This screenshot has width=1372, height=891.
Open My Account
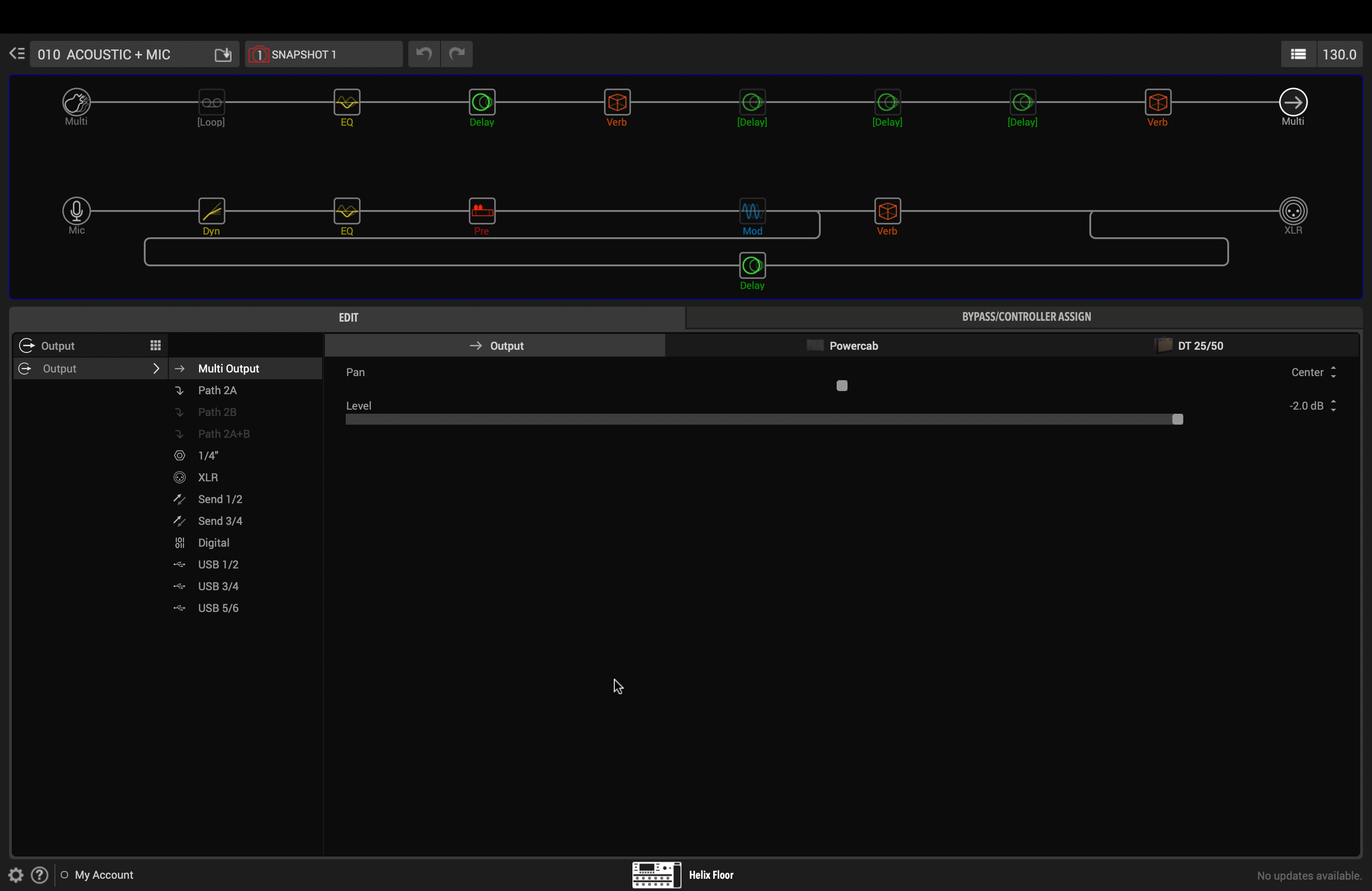[104, 875]
